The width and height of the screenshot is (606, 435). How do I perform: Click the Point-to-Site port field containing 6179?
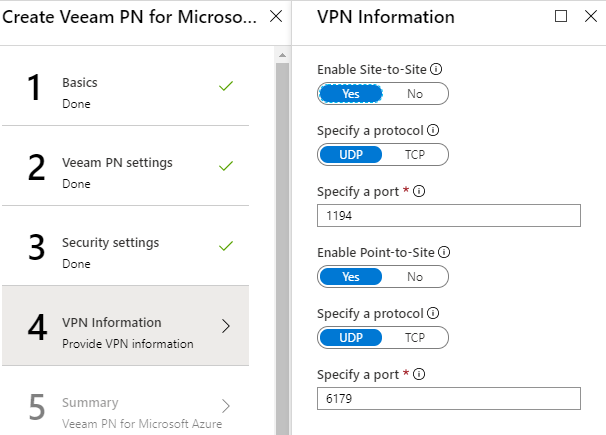pos(449,399)
